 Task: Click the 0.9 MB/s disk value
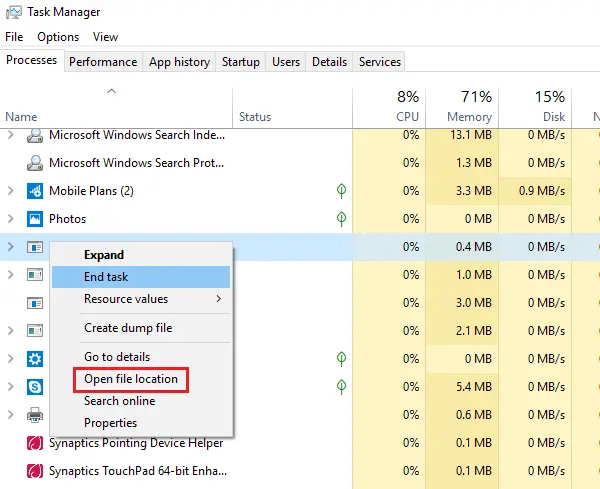point(542,191)
